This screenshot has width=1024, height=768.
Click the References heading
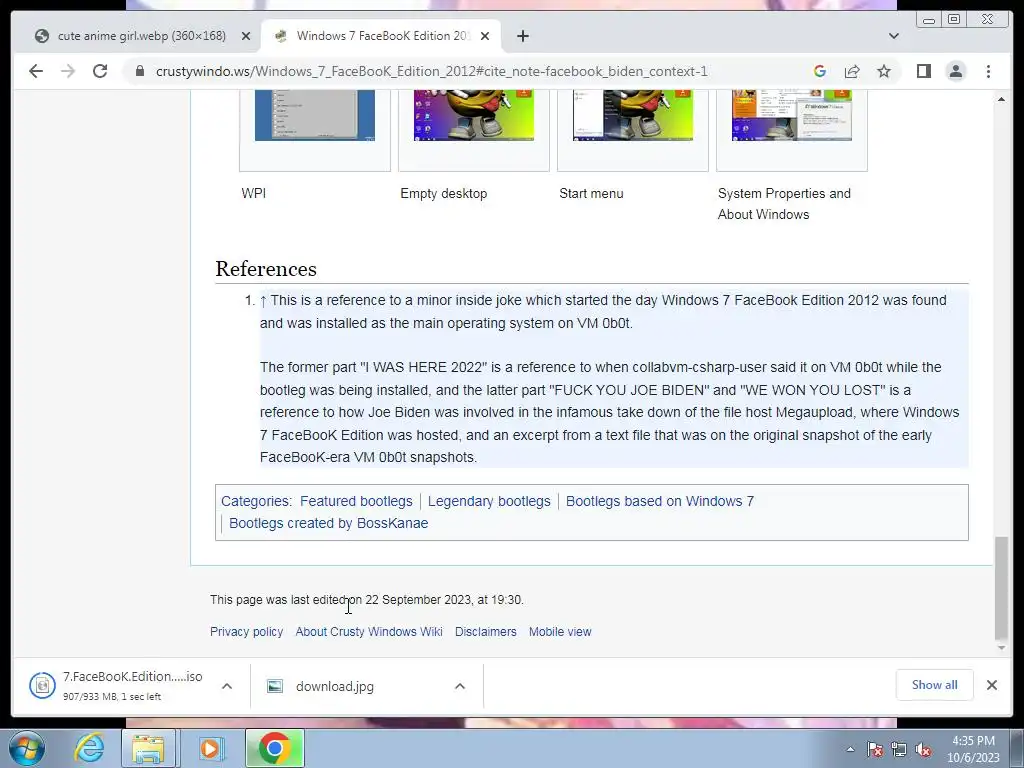[266, 269]
